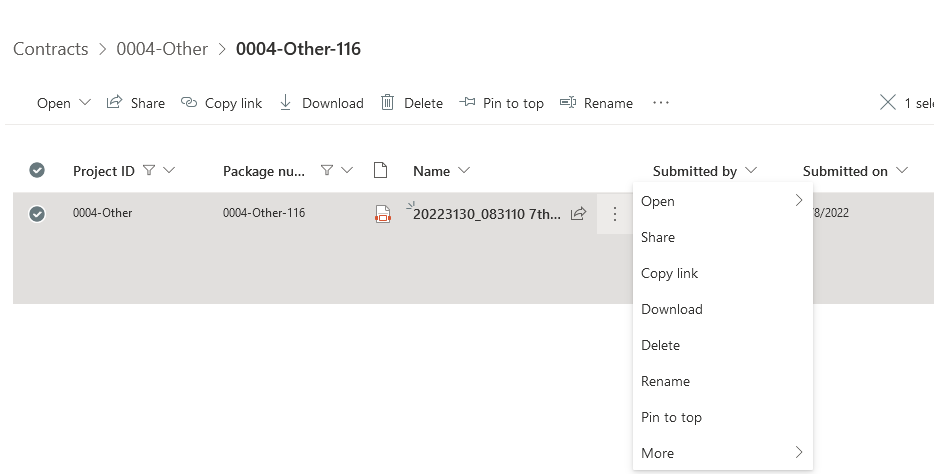
Task: Open the Name column sort dropdown
Action: (464, 170)
